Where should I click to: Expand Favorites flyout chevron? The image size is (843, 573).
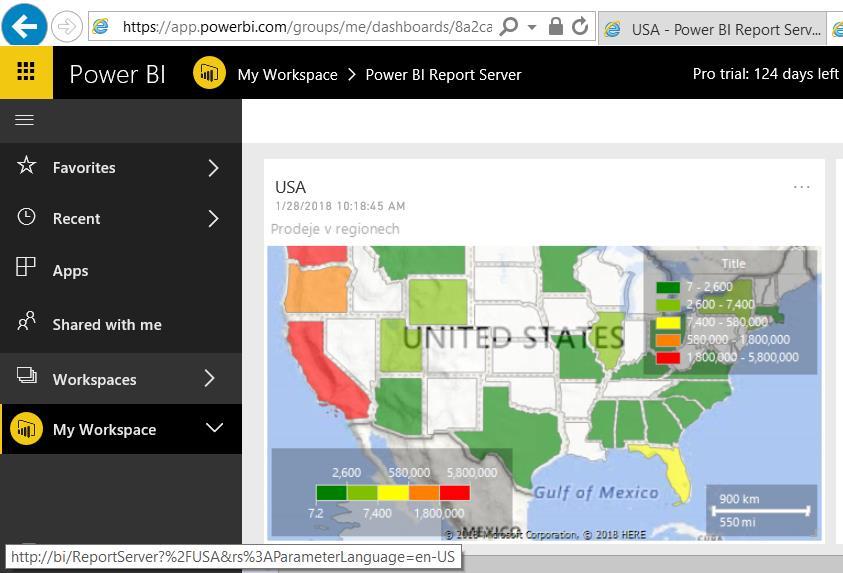pyautogui.click(x=213, y=168)
